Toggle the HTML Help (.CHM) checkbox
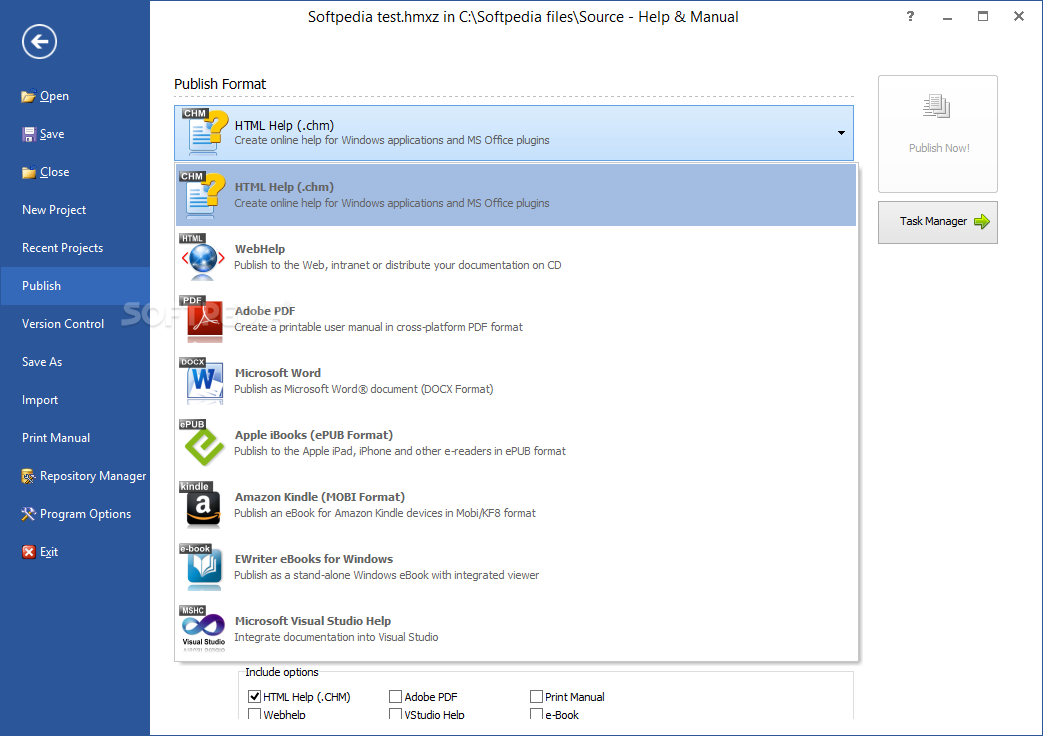This screenshot has height=736, width=1043. (254, 697)
